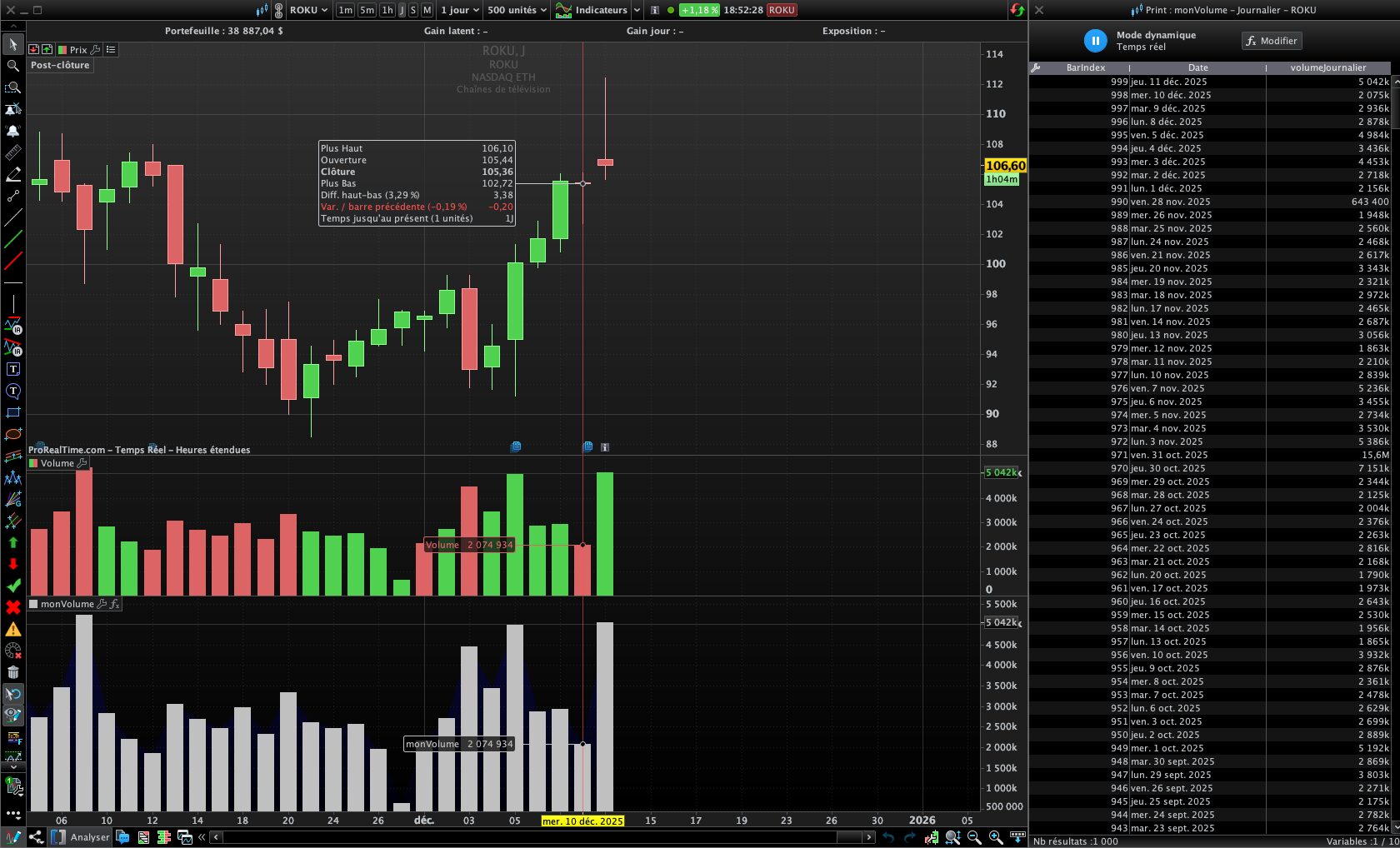
Task: Click the info icon in top toolbar
Action: click(655, 10)
